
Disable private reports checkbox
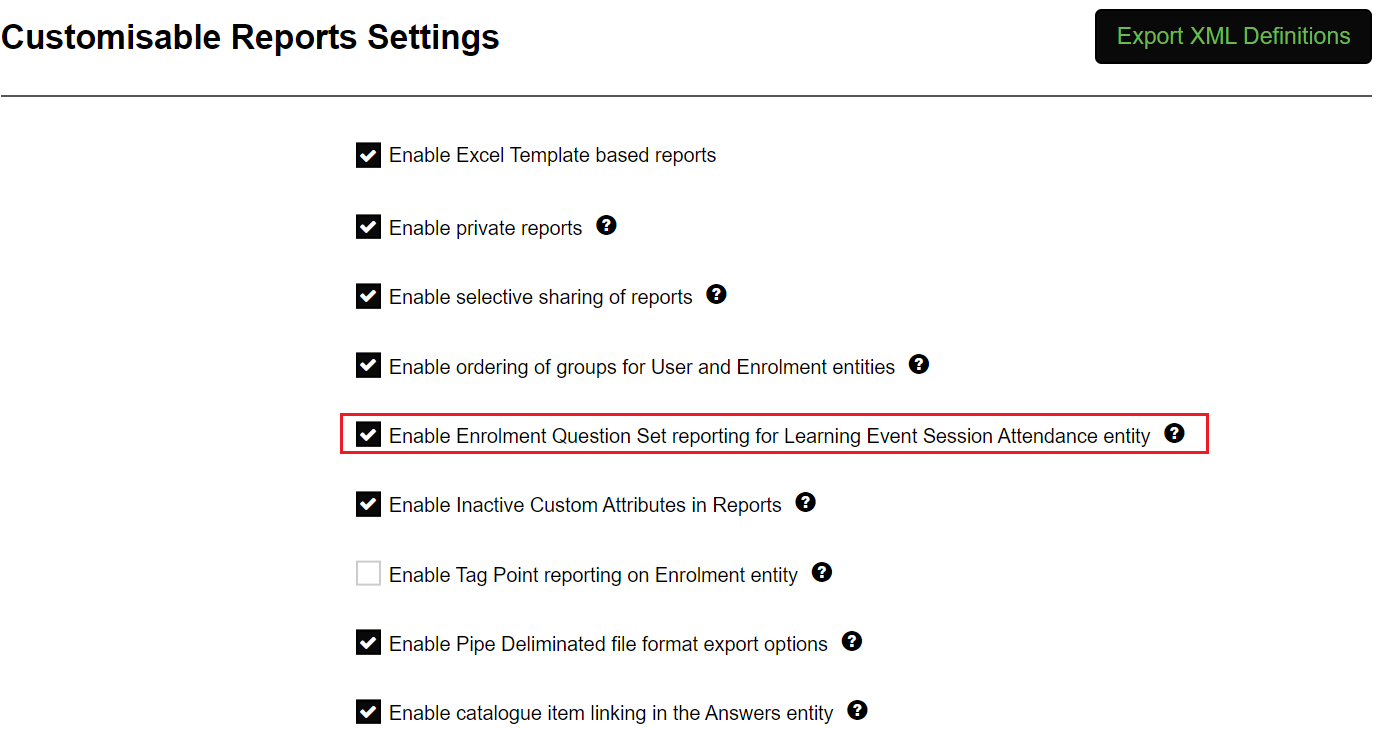(368, 226)
